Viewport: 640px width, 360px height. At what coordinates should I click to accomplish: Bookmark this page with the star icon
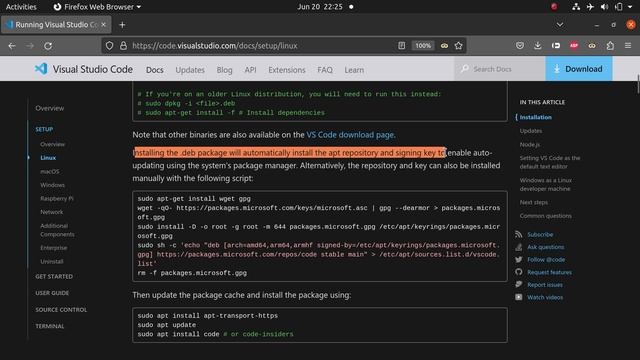click(x=458, y=46)
